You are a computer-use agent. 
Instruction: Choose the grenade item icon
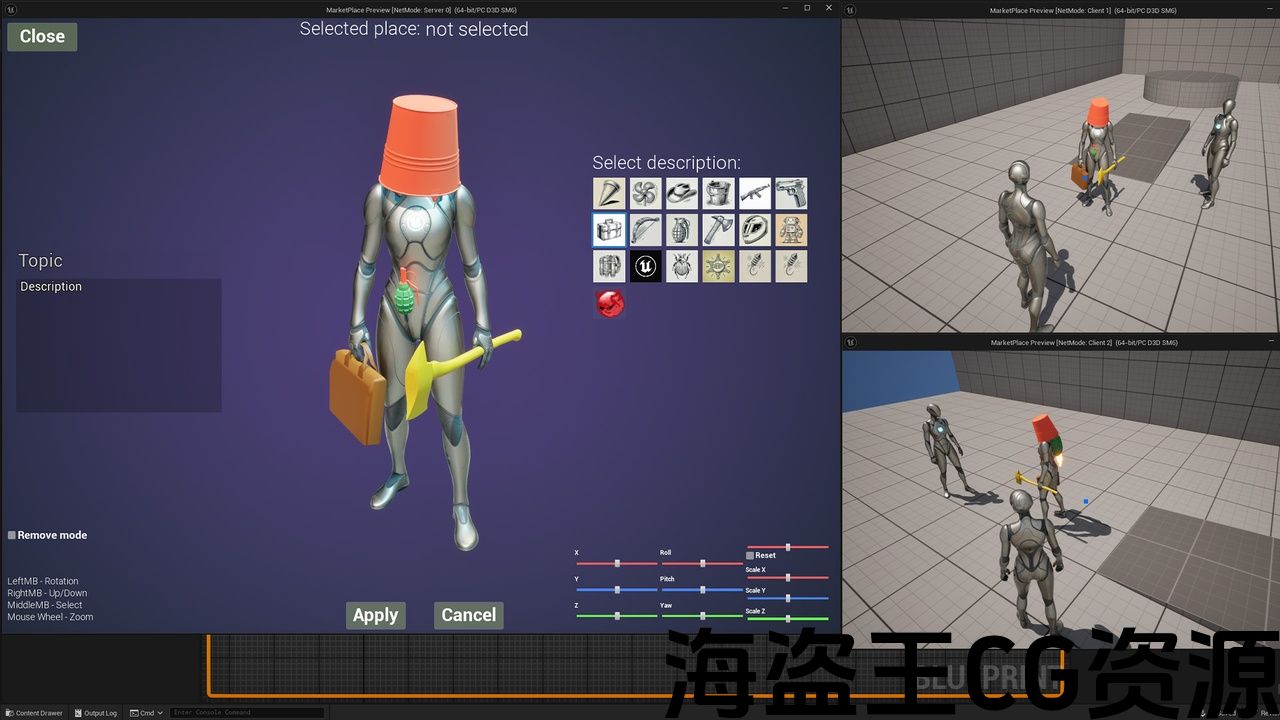[682, 230]
